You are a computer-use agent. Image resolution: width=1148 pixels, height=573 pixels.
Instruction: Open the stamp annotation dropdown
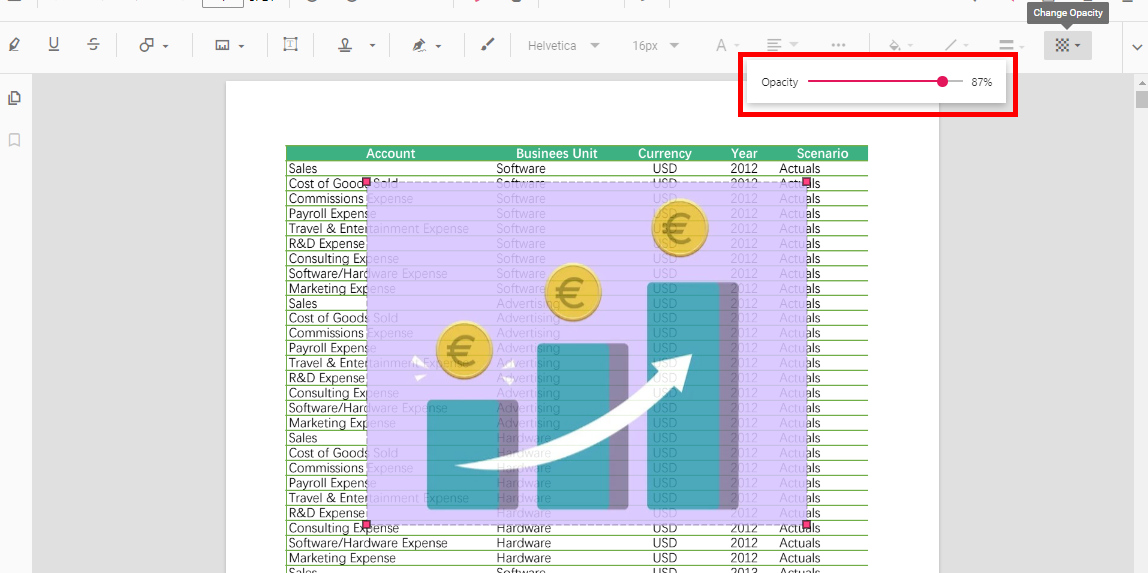[x=356, y=45]
